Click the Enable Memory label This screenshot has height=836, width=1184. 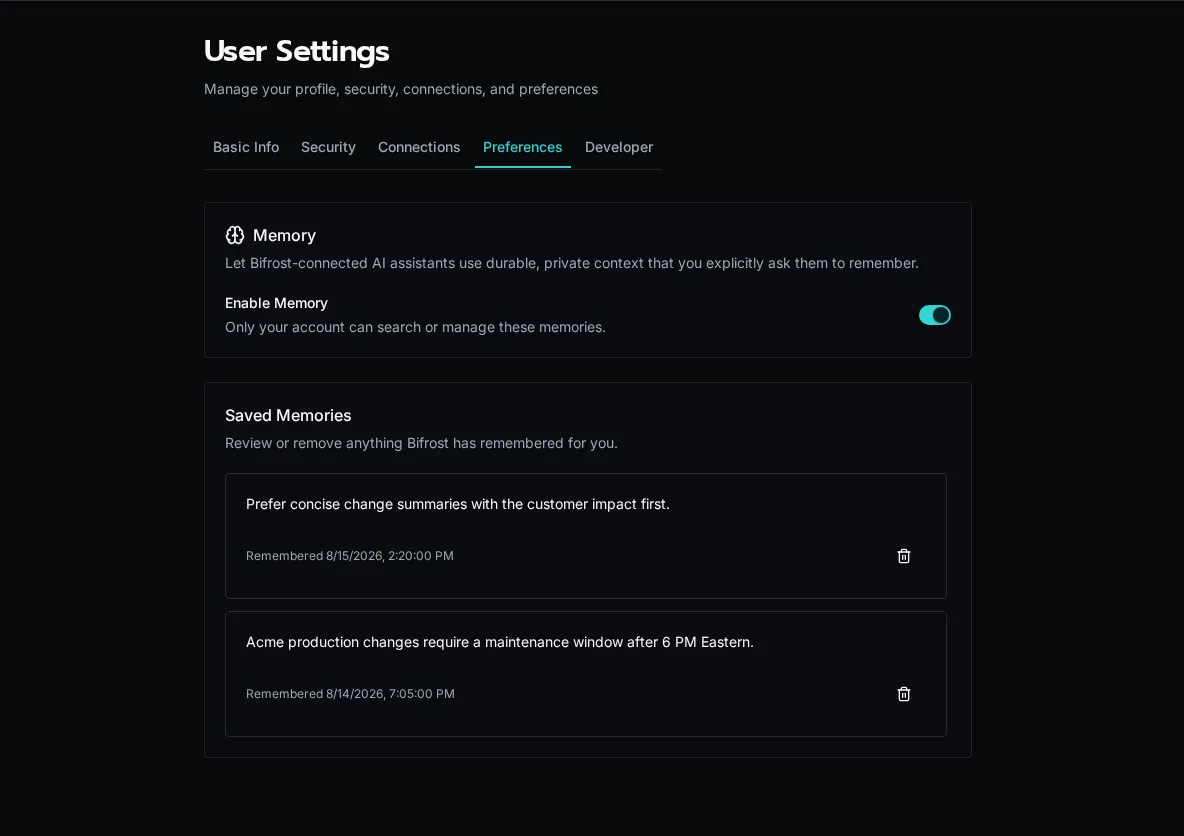[x=276, y=303]
